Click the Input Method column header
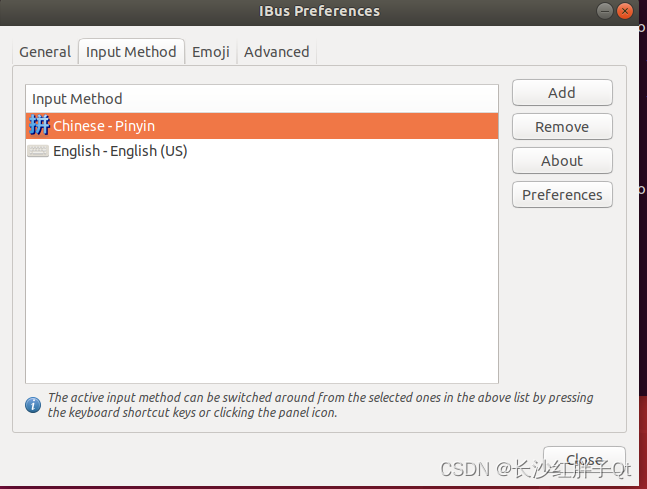The height and width of the screenshot is (489, 647). [x=262, y=99]
